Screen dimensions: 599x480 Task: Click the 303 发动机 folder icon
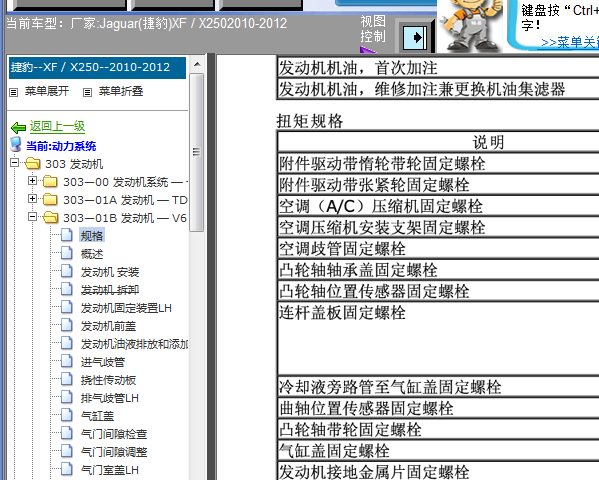pyautogui.click(x=33, y=164)
